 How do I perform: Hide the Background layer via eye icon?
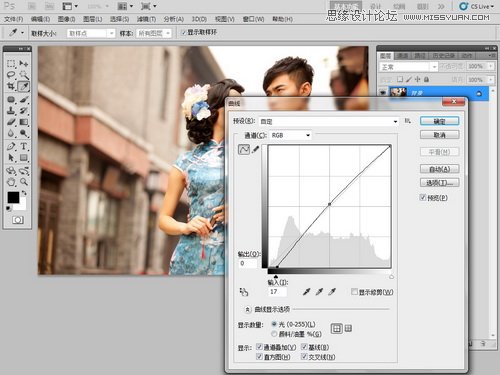coord(383,93)
